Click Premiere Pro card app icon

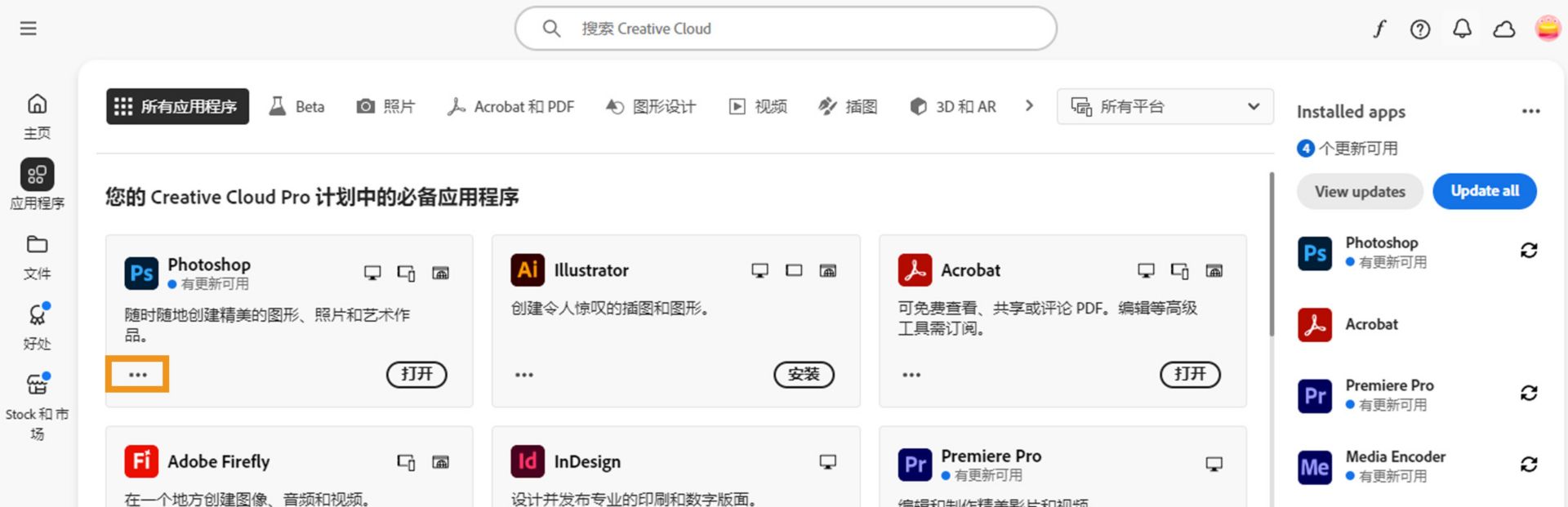[x=915, y=465]
